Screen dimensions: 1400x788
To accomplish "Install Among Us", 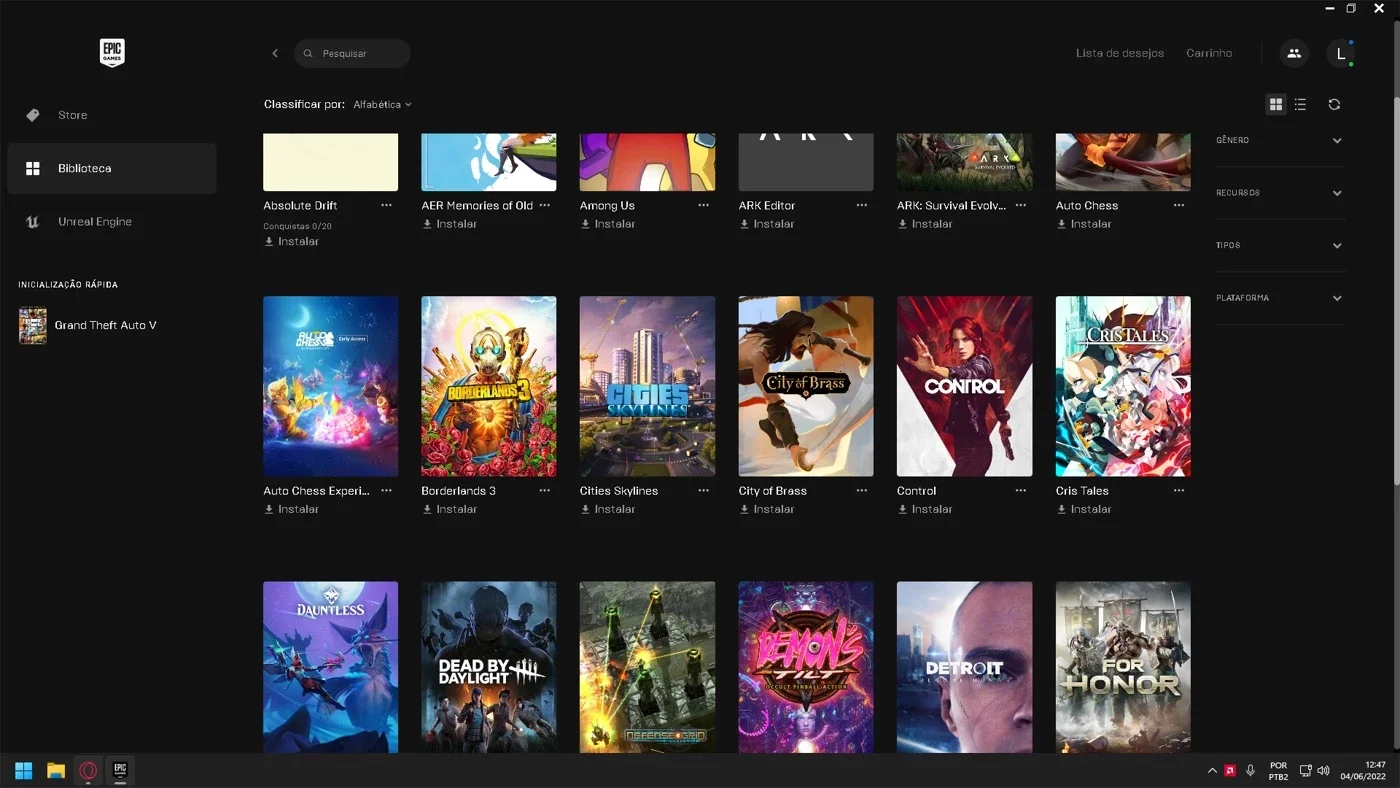I will point(608,224).
